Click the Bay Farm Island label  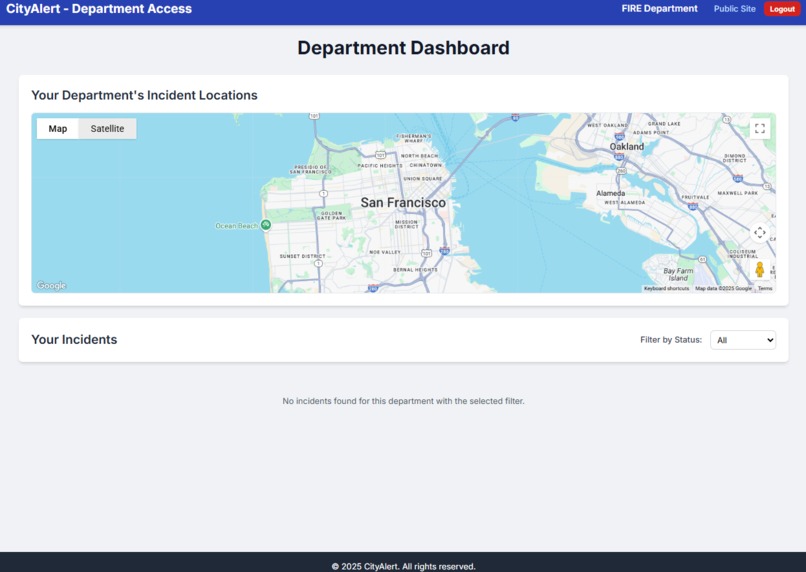tap(678, 274)
